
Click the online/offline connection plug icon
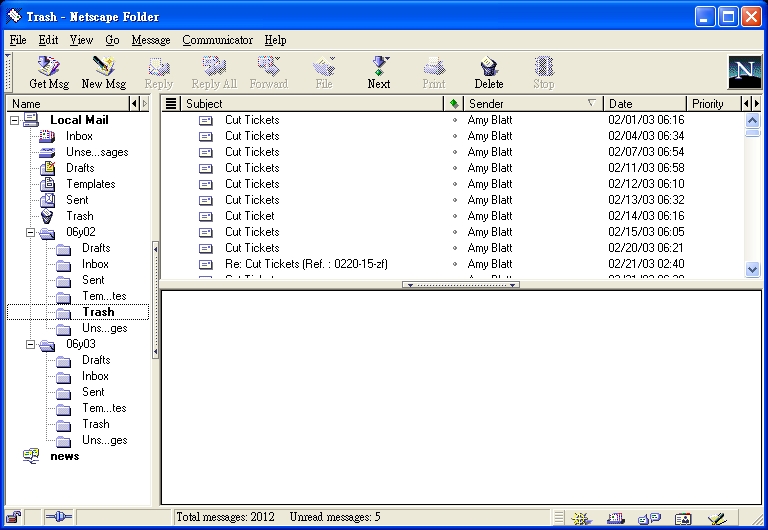click(58, 517)
